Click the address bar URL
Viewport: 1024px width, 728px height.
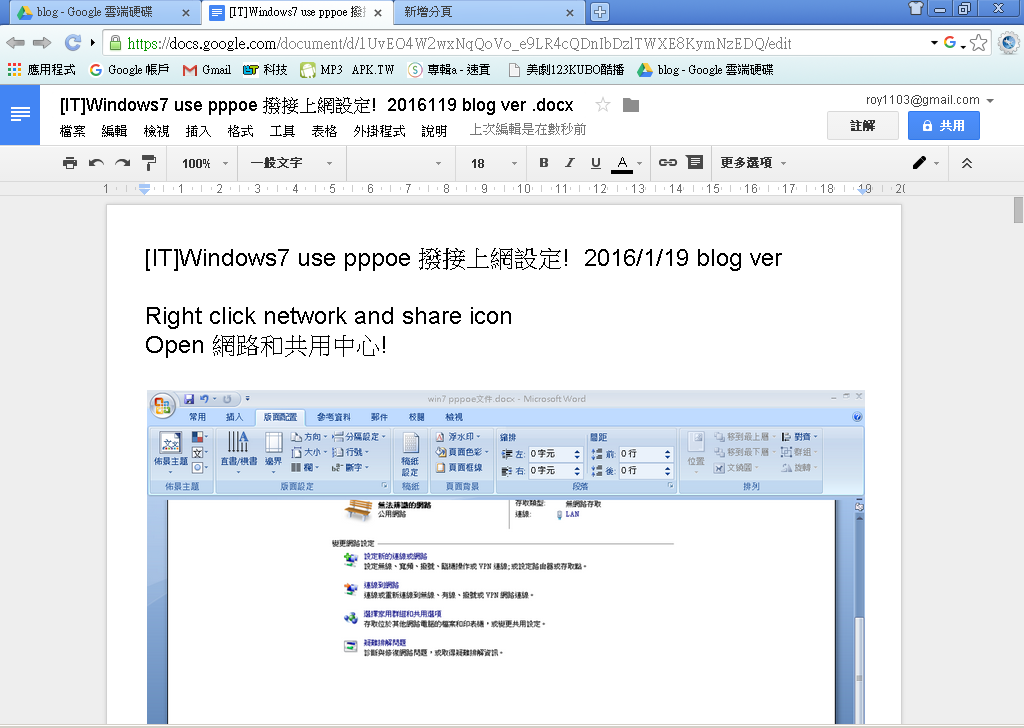tap(459, 44)
